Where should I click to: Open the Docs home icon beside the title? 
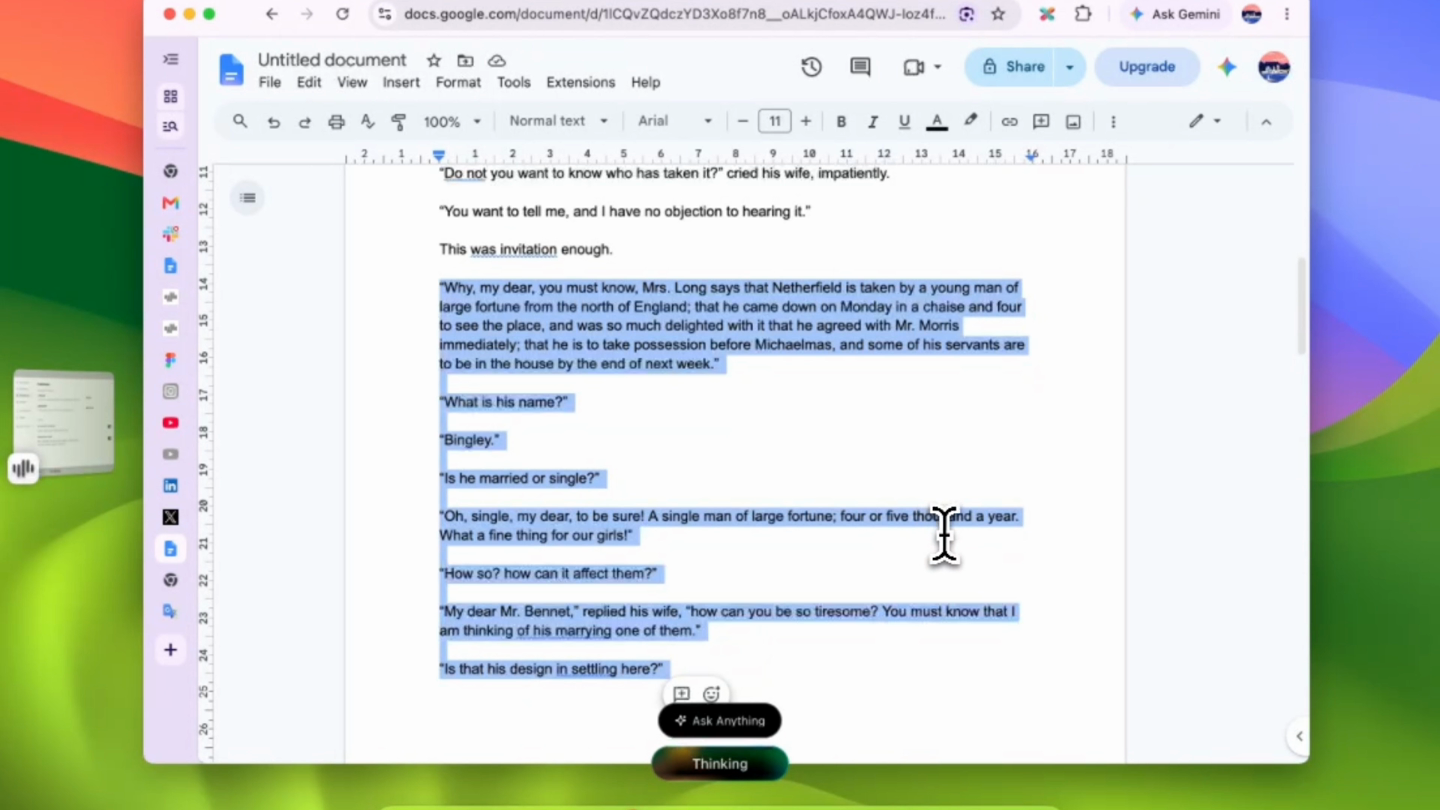231,70
